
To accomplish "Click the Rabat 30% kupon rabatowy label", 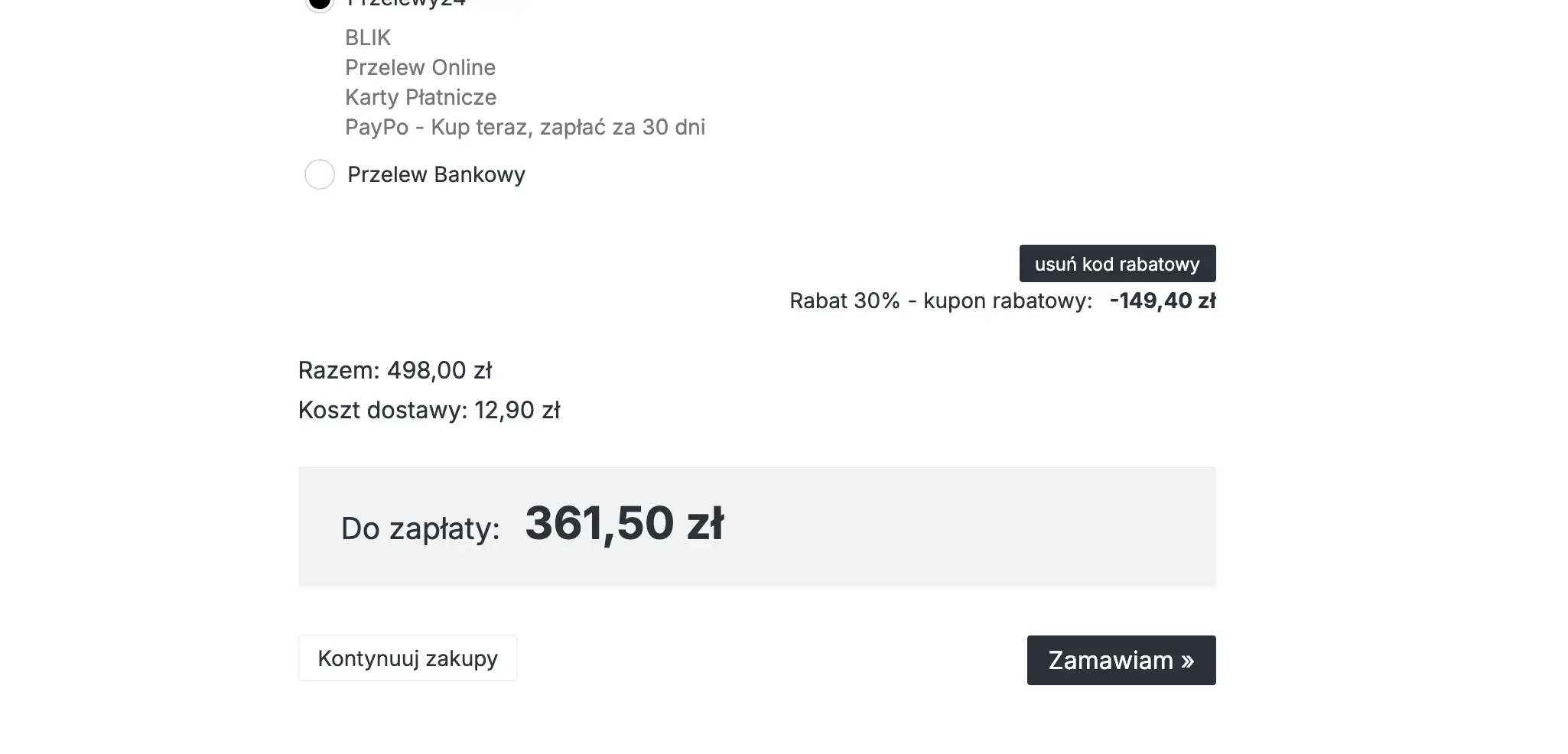I will point(941,301).
